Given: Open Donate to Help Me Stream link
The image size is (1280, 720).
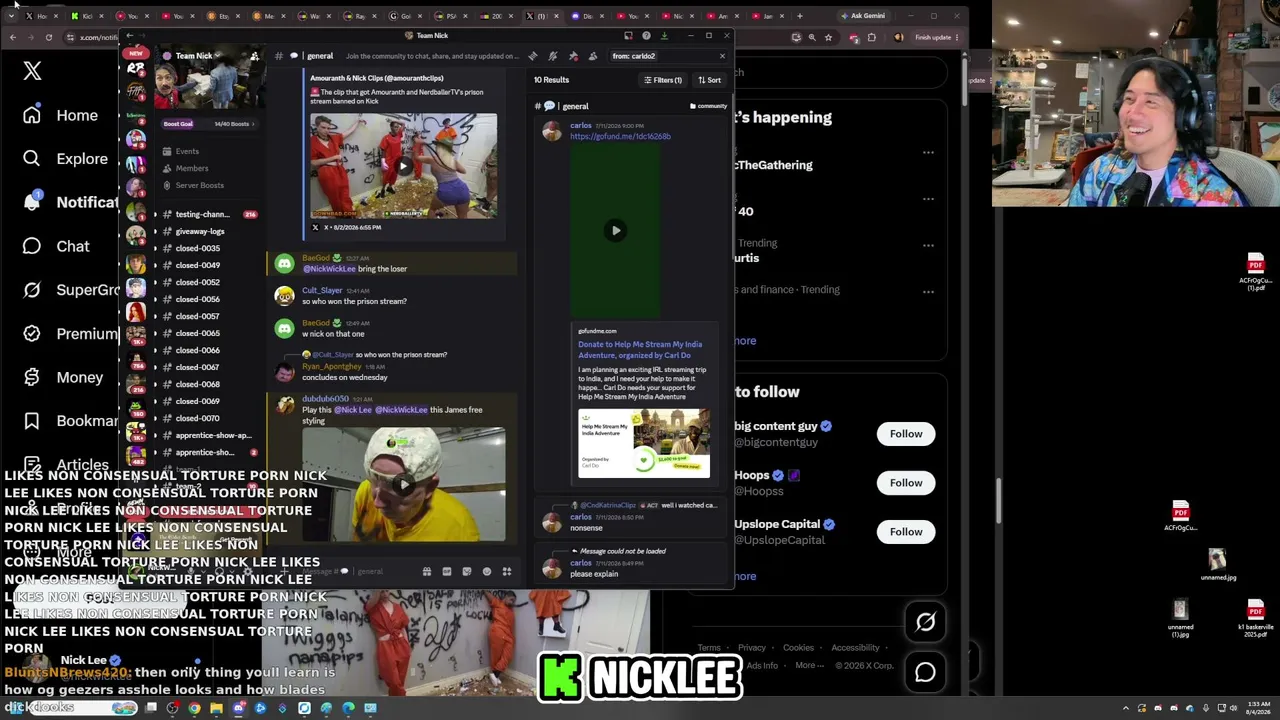Looking at the screenshot, I should pos(640,349).
